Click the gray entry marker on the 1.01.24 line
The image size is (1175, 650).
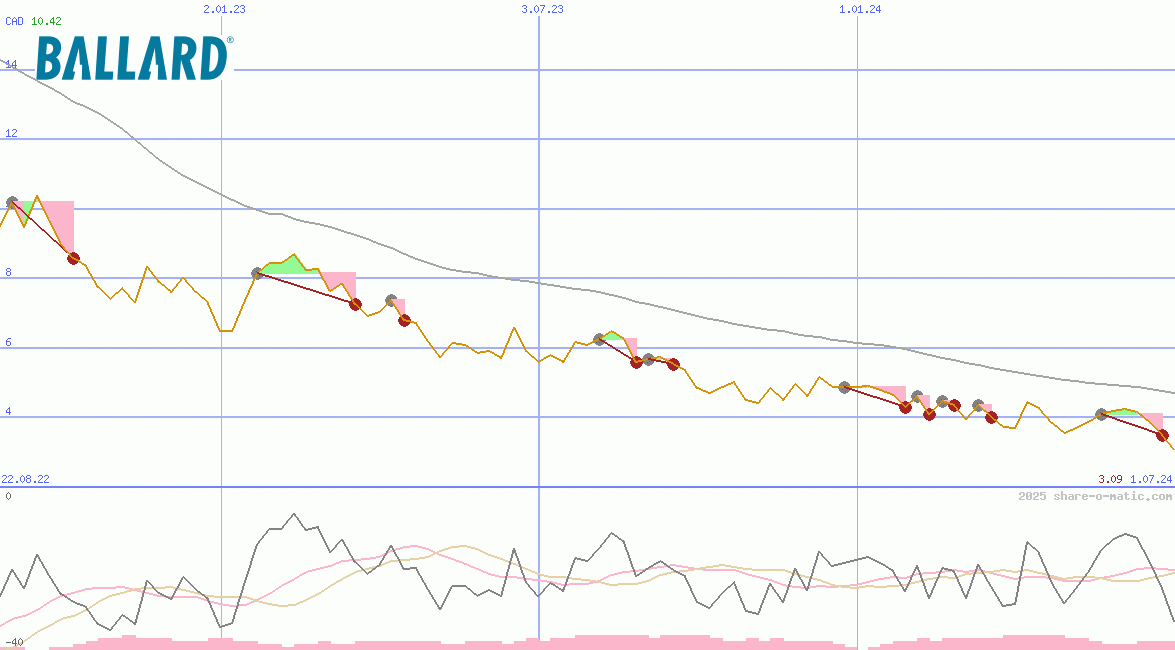845,388
